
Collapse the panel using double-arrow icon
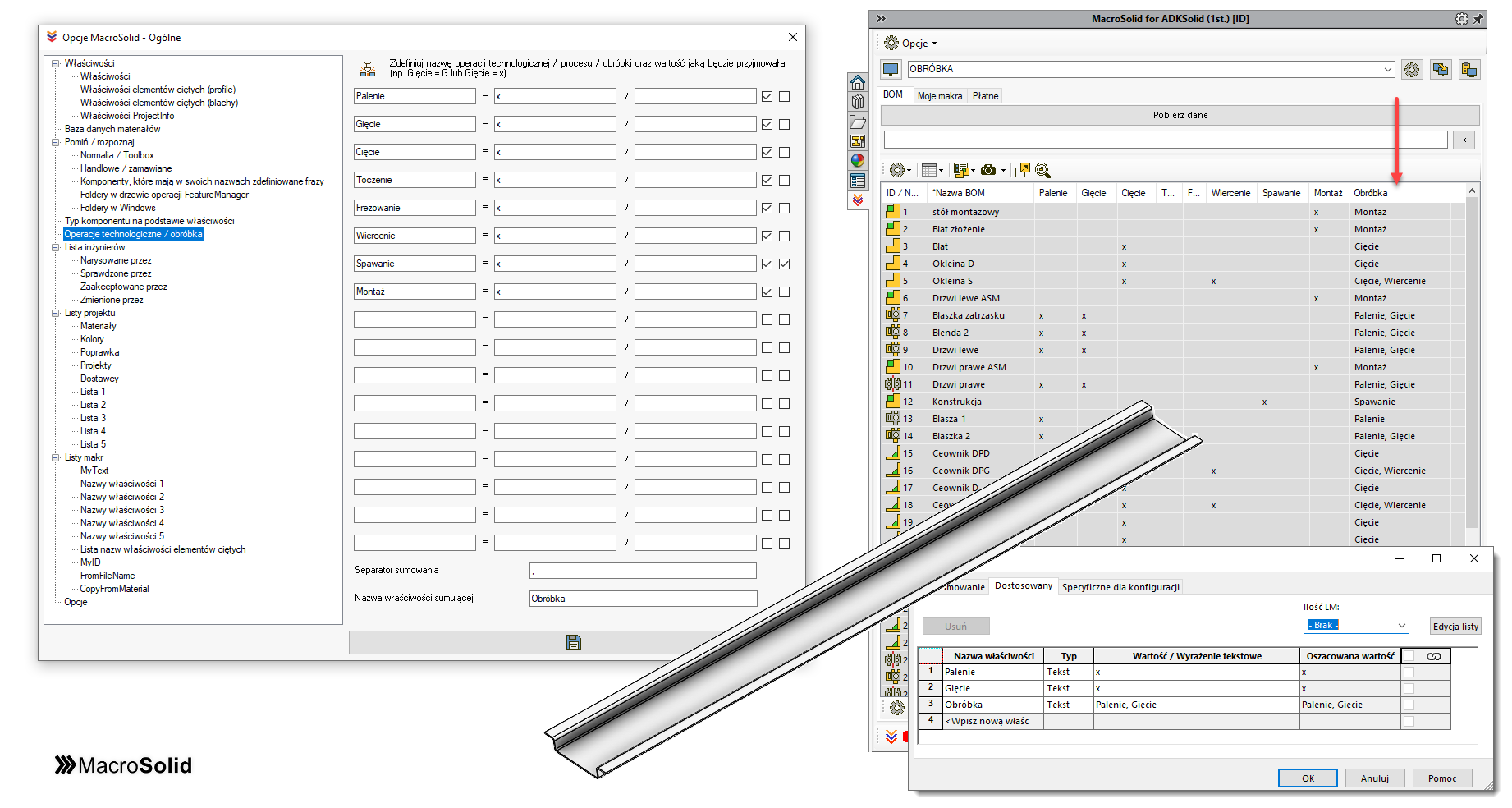[x=881, y=18]
